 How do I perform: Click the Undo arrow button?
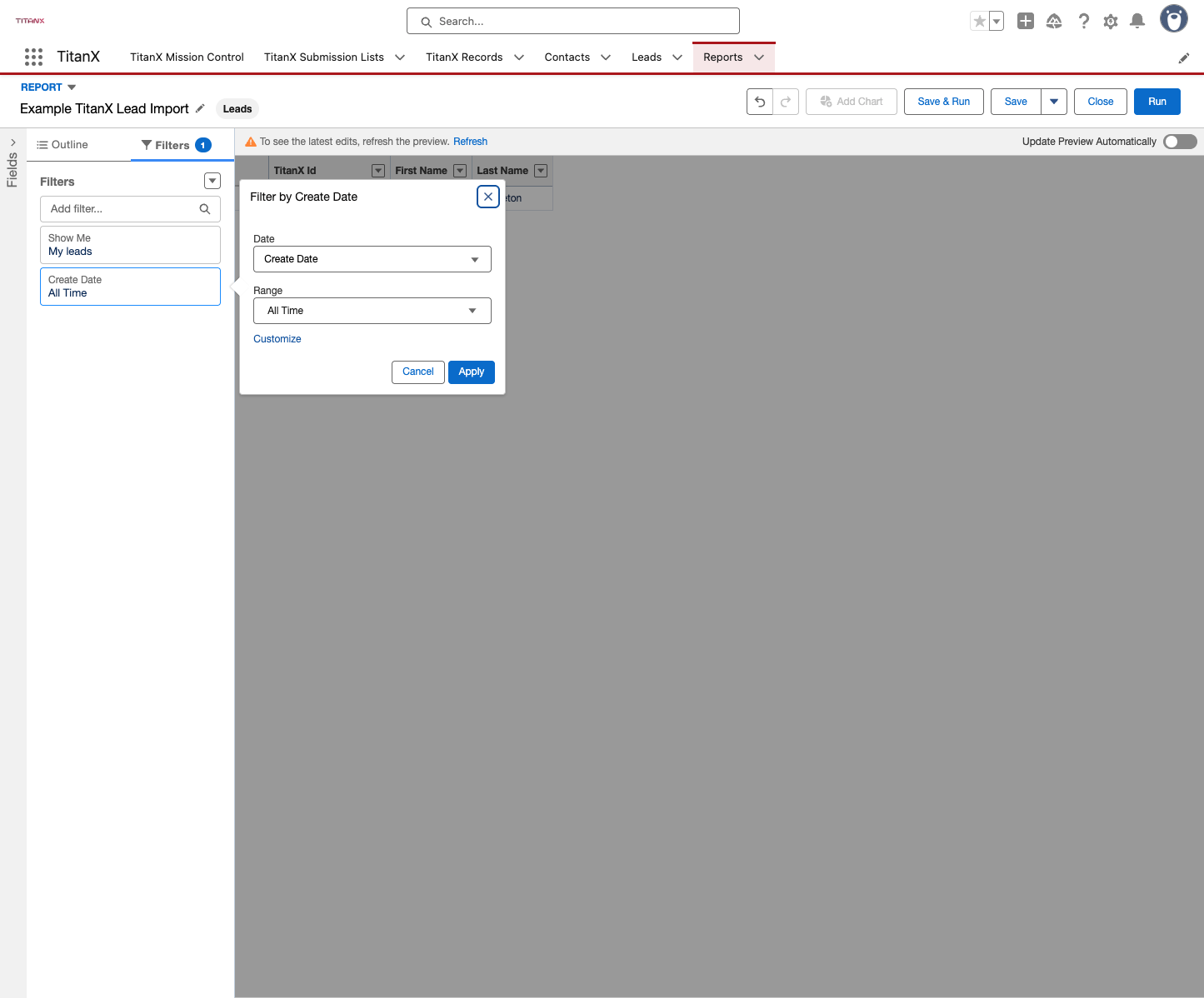coord(760,102)
